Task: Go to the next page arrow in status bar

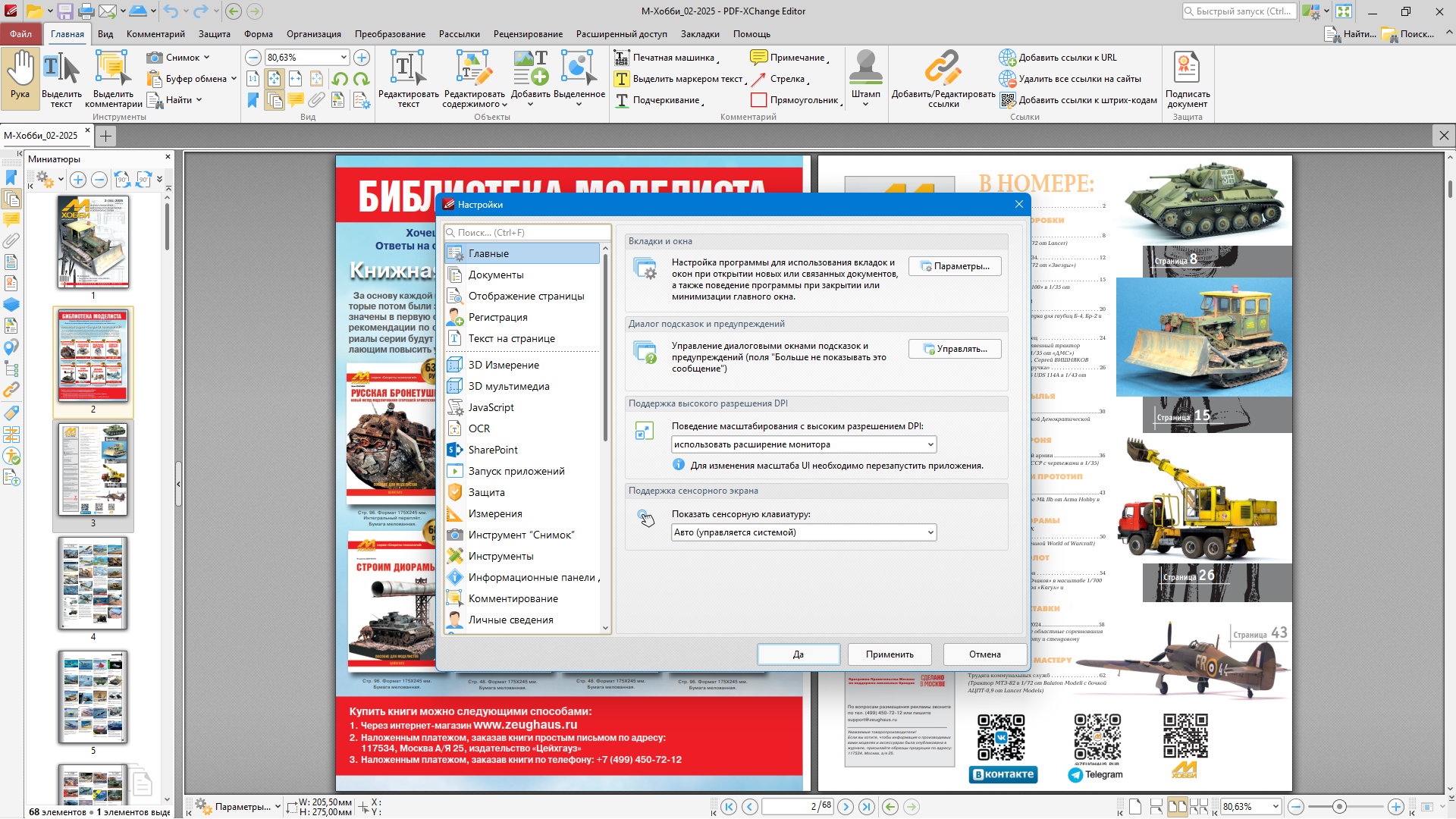Action: pos(846,807)
